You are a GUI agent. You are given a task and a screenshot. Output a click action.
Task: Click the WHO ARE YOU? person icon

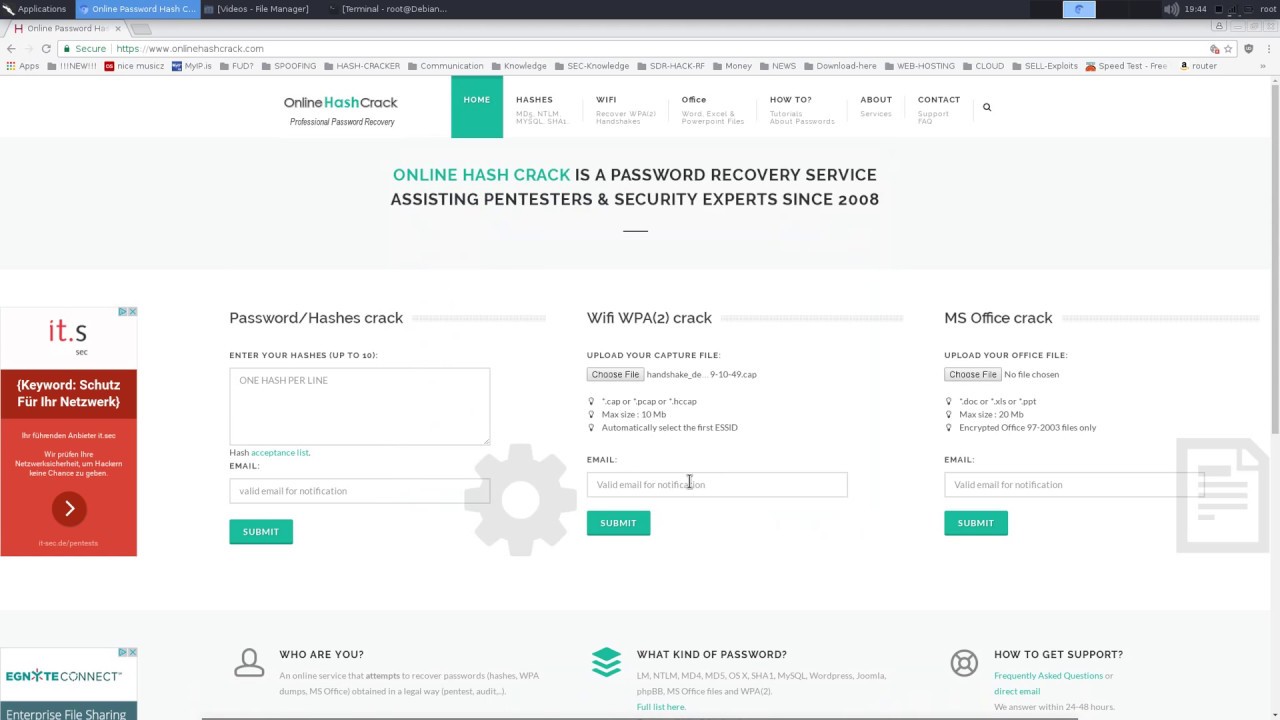point(249,662)
